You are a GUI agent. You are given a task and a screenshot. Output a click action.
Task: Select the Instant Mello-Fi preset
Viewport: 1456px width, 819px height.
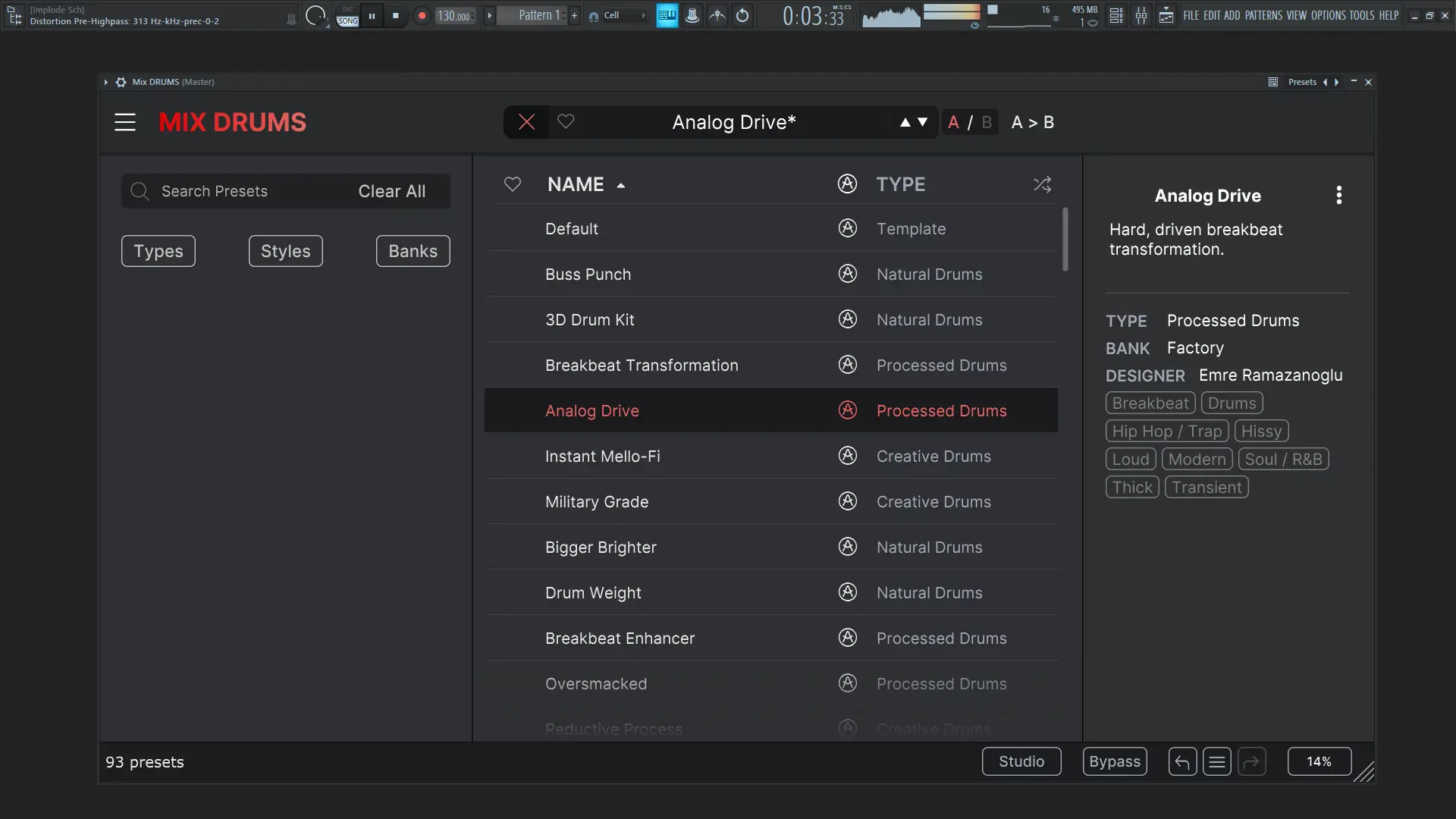(x=603, y=456)
